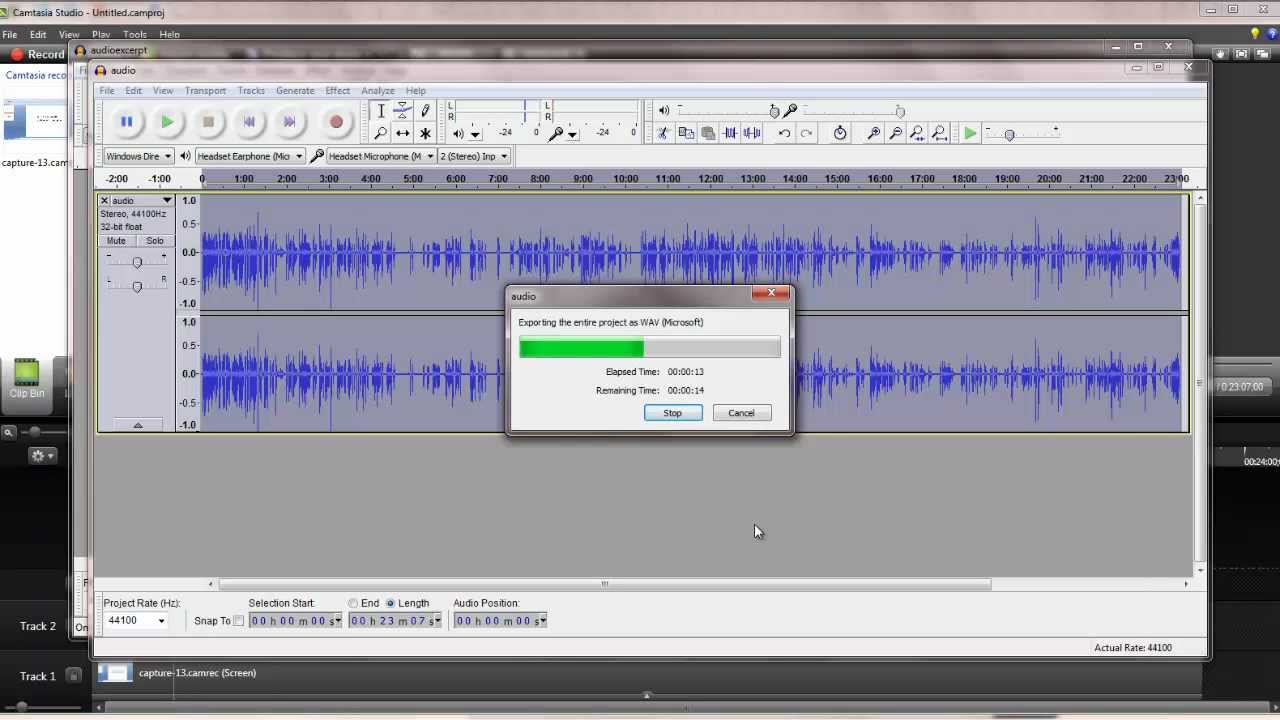Select the Multi-tool asterisk
Viewport: 1280px width, 720px height.
pos(425,133)
